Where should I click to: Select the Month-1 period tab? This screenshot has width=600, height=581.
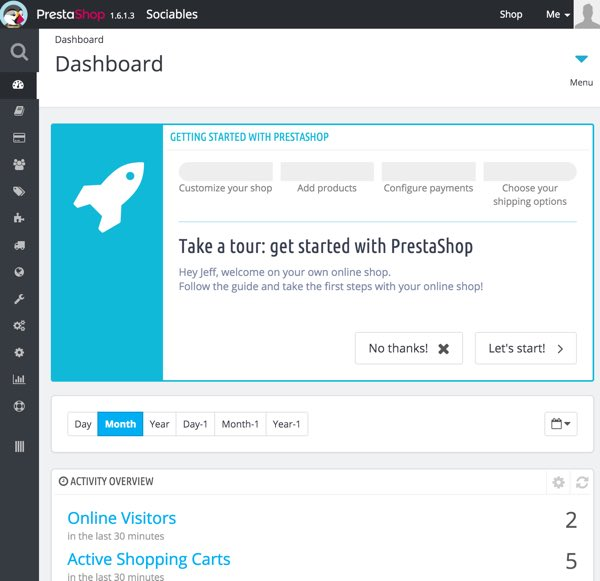[x=240, y=424]
